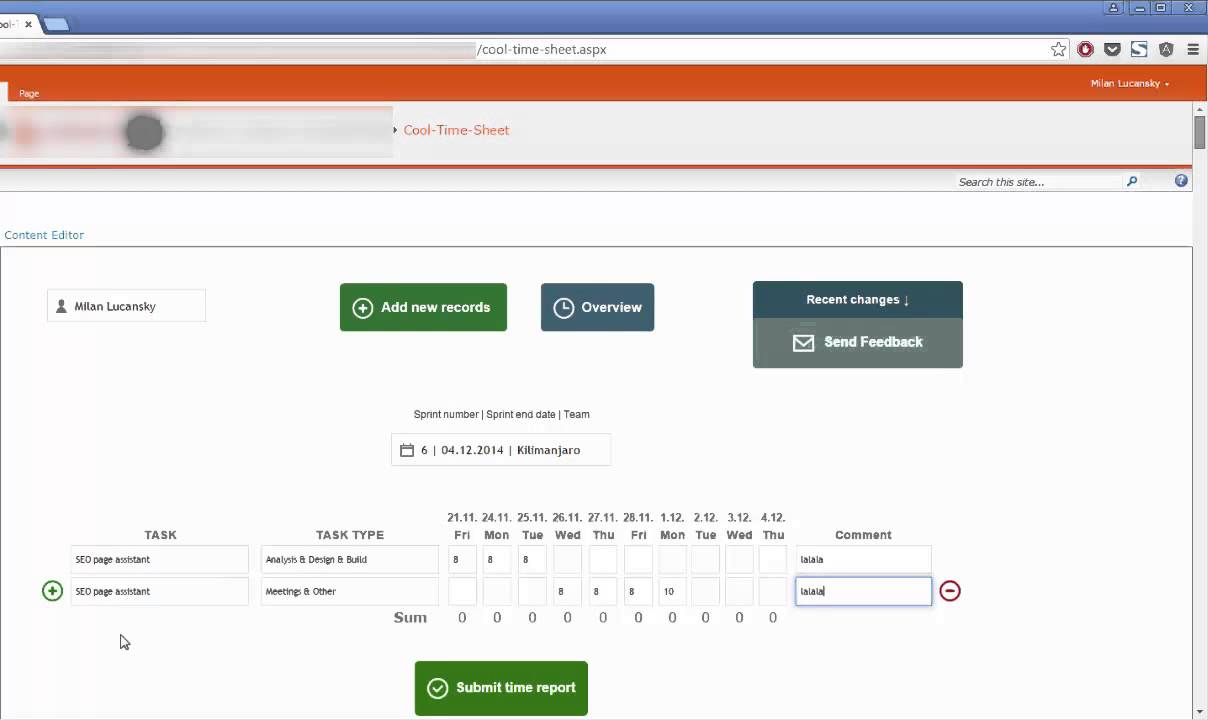This screenshot has height=720, width=1208.
Task: Open Cool-Time-Sheet breadcrumb link
Action: [456, 130]
